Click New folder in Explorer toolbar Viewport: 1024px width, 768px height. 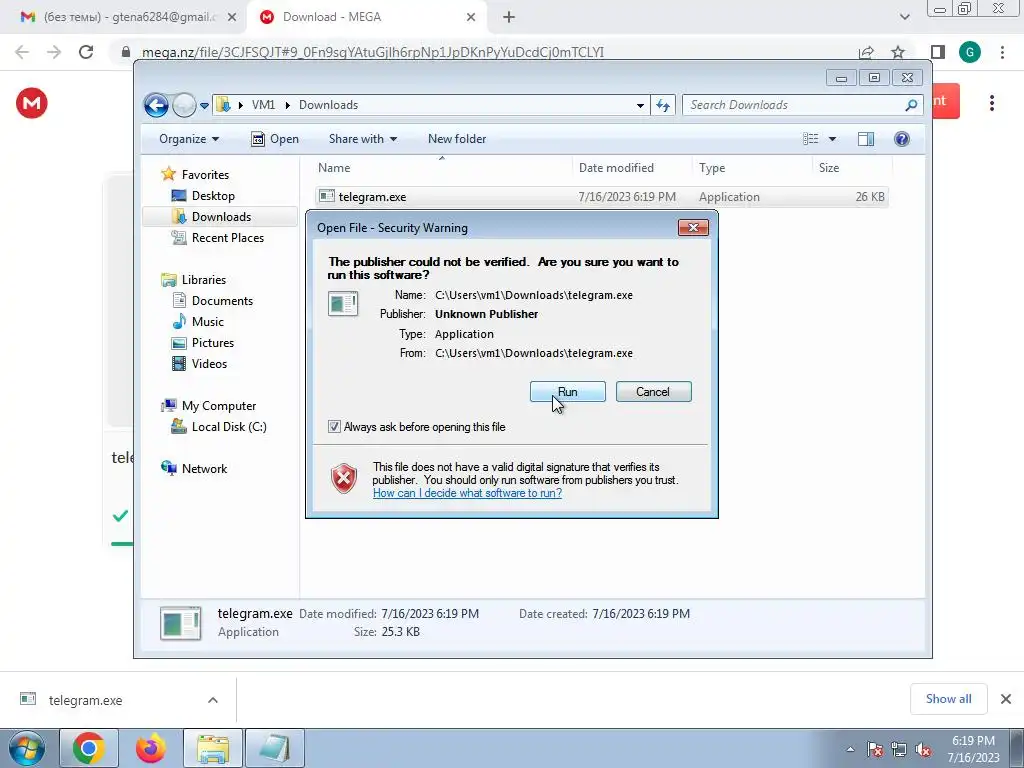pyautogui.click(x=456, y=139)
